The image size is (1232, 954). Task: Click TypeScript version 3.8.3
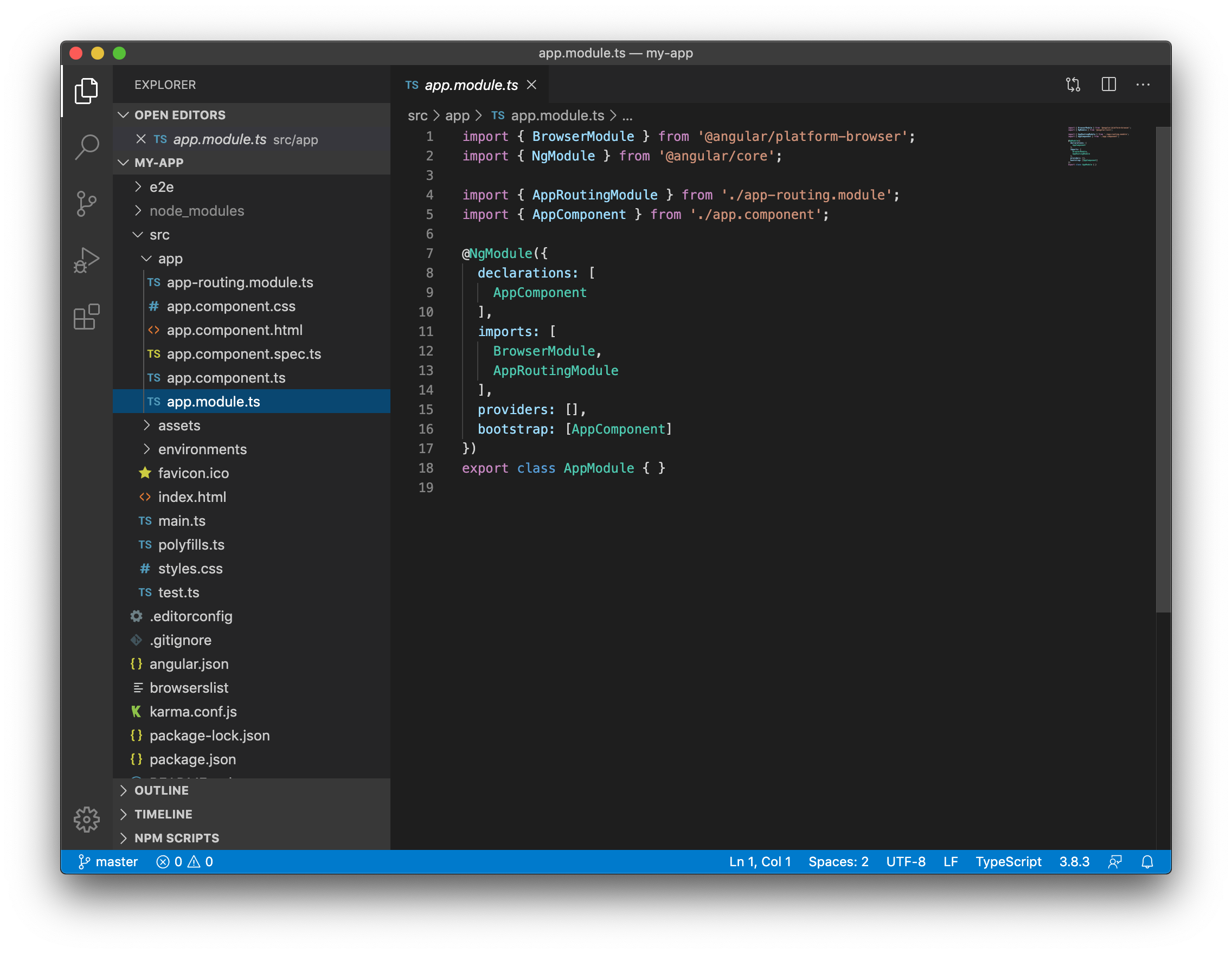pyautogui.click(x=1074, y=861)
